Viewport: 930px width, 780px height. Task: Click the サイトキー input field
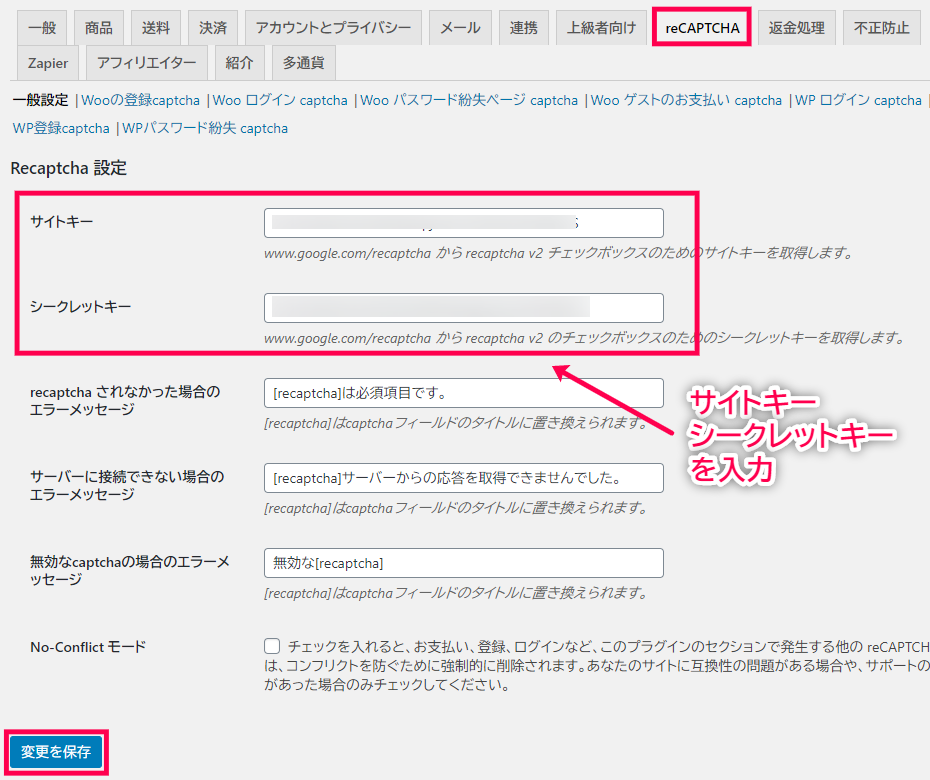pos(463,223)
